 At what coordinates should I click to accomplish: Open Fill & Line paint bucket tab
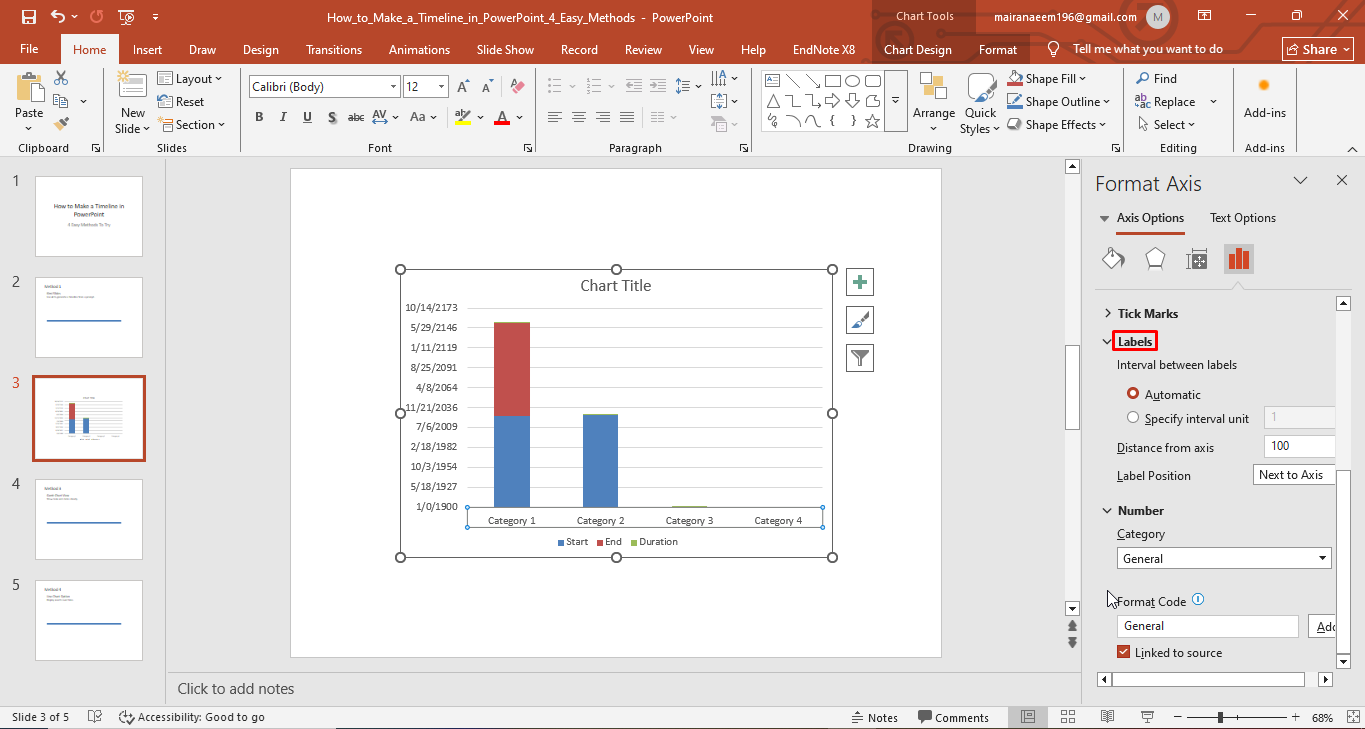tap(1113, 258)
